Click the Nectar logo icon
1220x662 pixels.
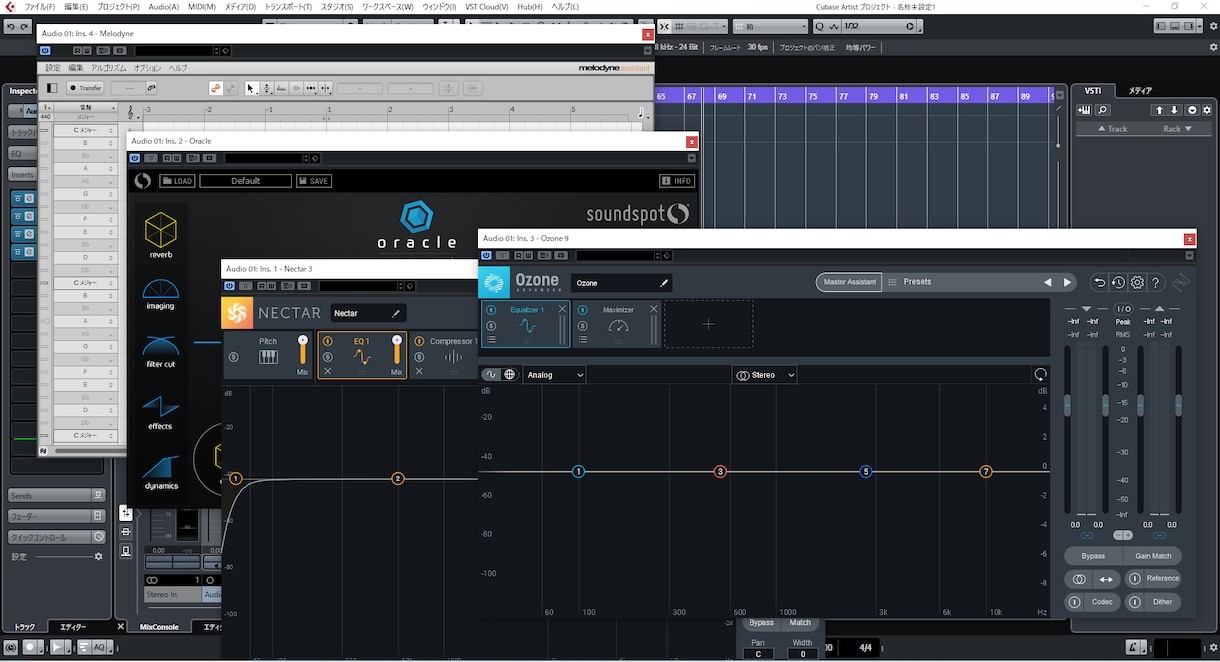click(237, 313)
